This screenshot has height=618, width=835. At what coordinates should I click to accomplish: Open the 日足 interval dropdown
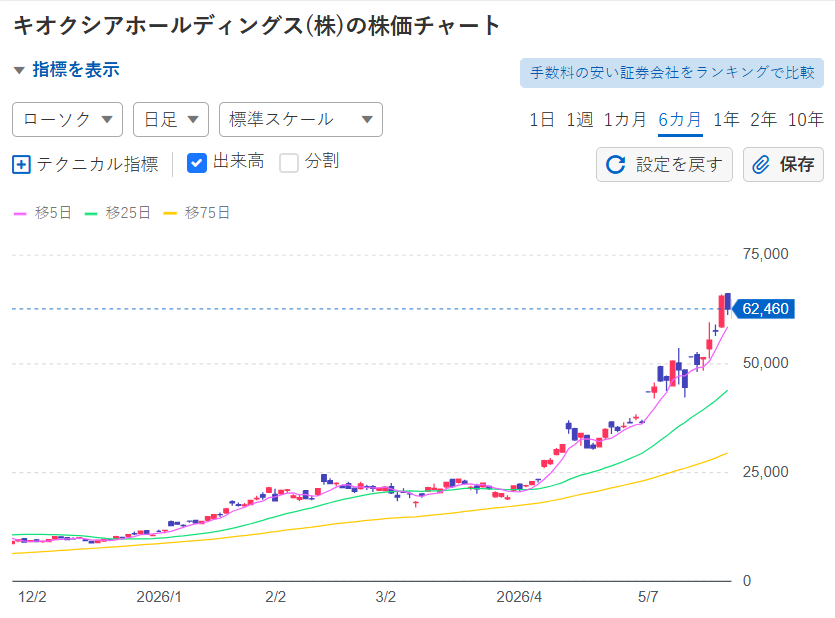171,120
